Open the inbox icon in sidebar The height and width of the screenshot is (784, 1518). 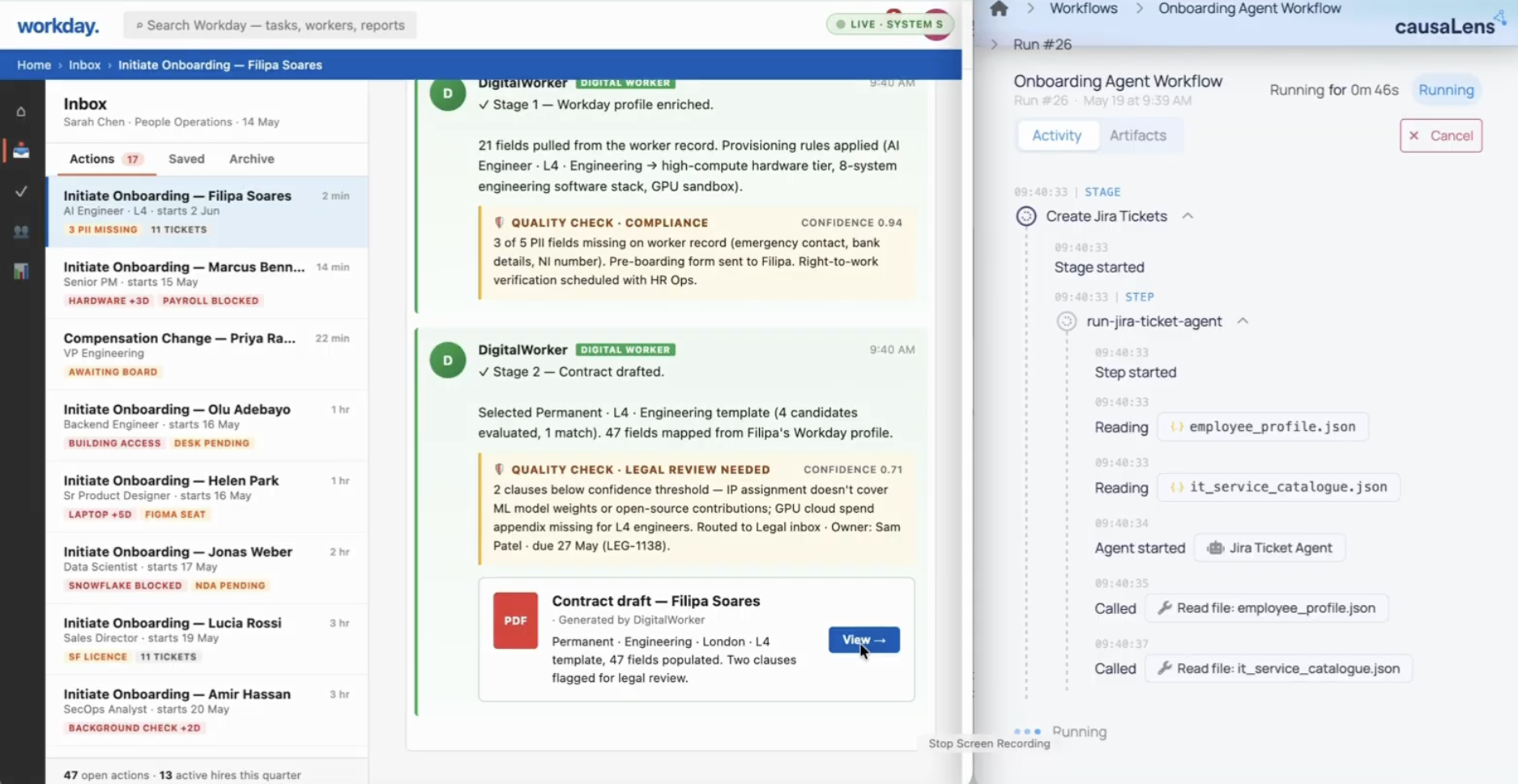click(21, 151)
